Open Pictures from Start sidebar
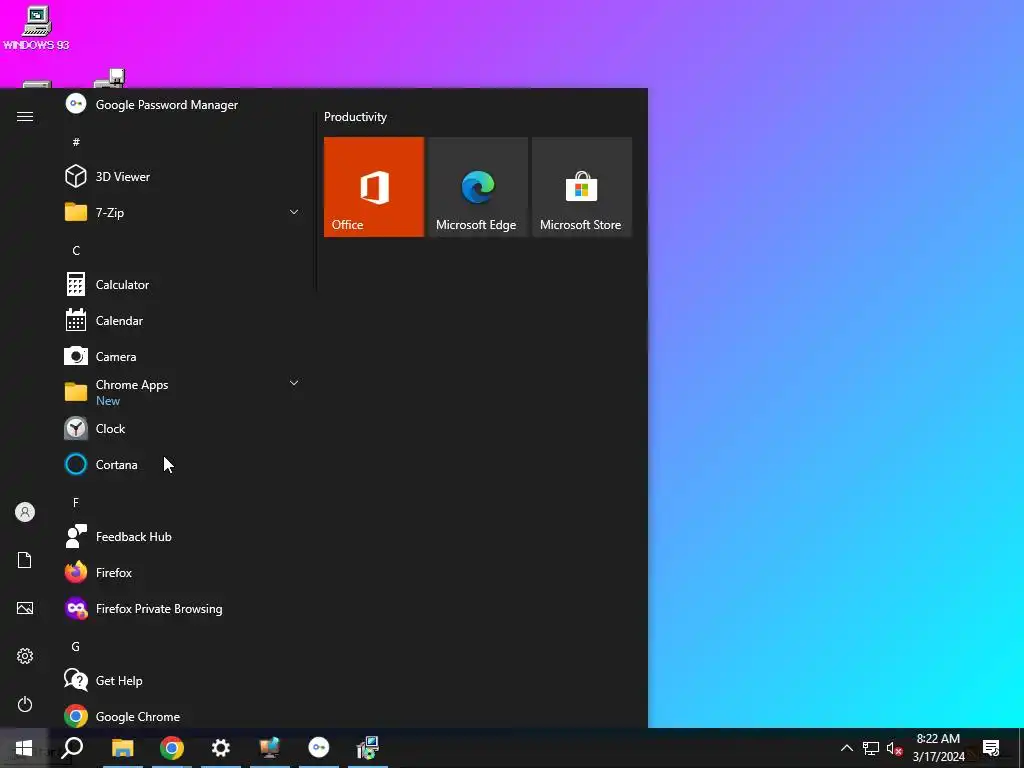Screen dimensions: 1024x768 25,608
